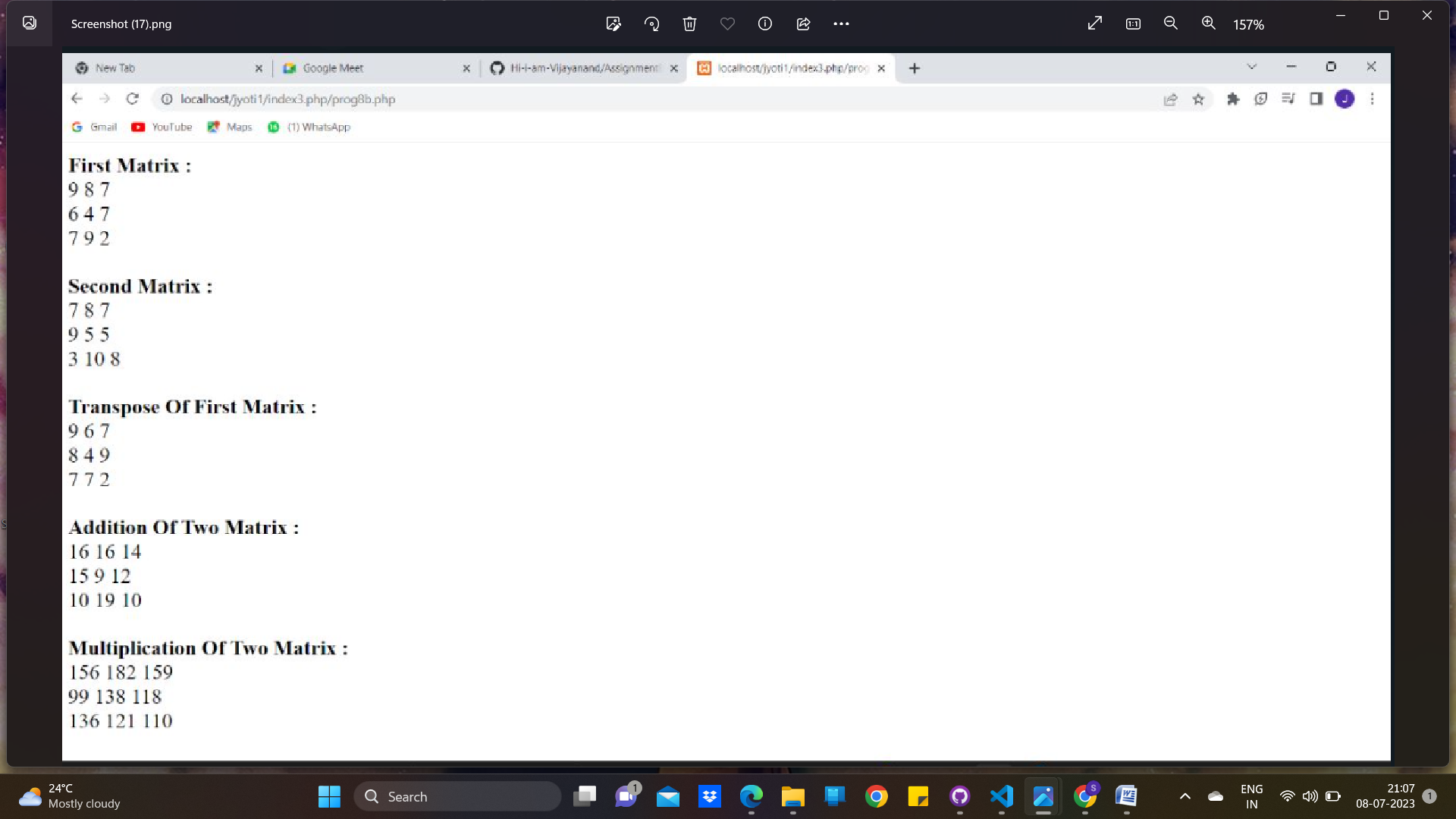Rotate the screenshot

point(651,24)
